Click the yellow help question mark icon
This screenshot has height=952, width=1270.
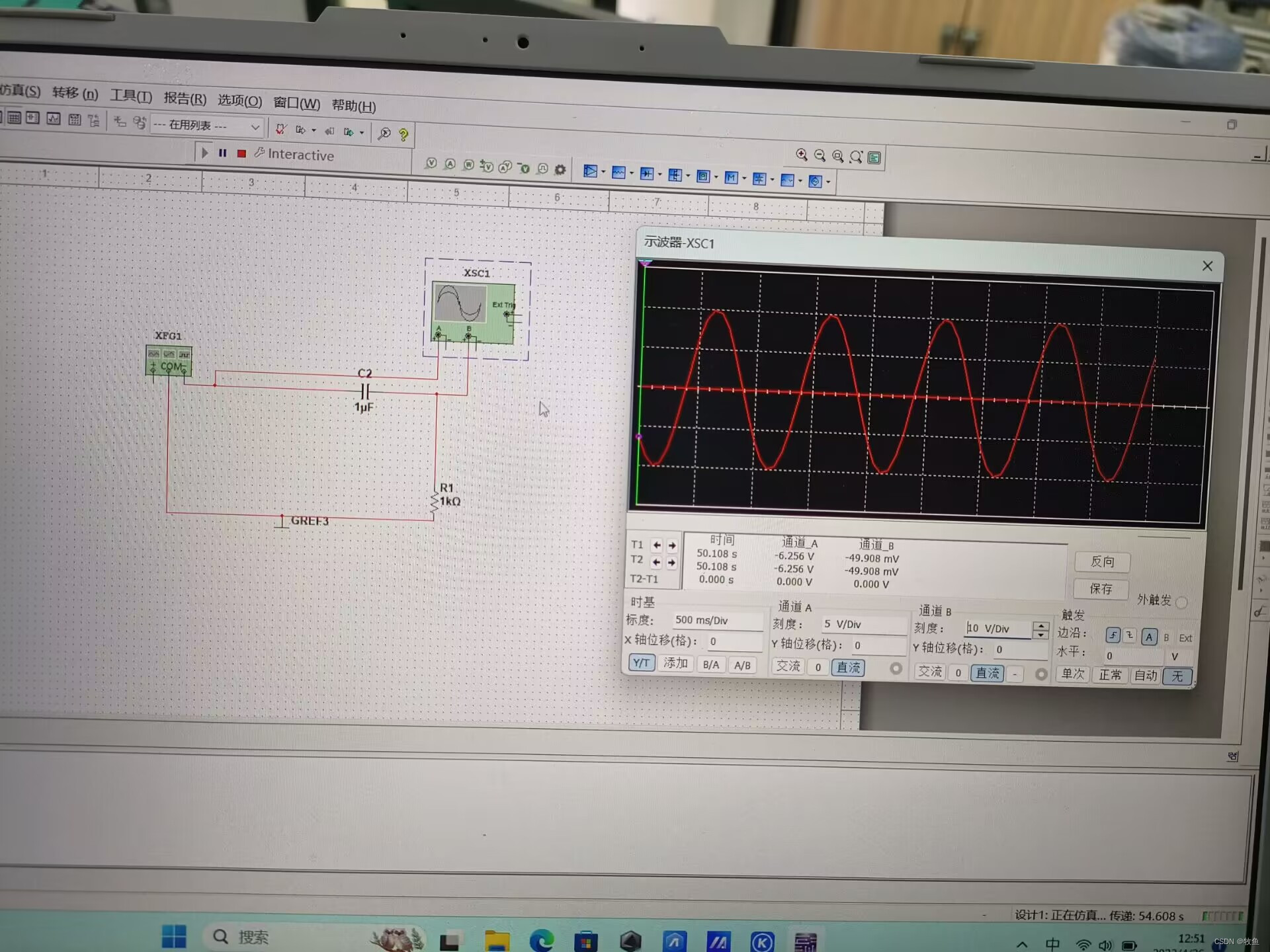tap(403, 134)
